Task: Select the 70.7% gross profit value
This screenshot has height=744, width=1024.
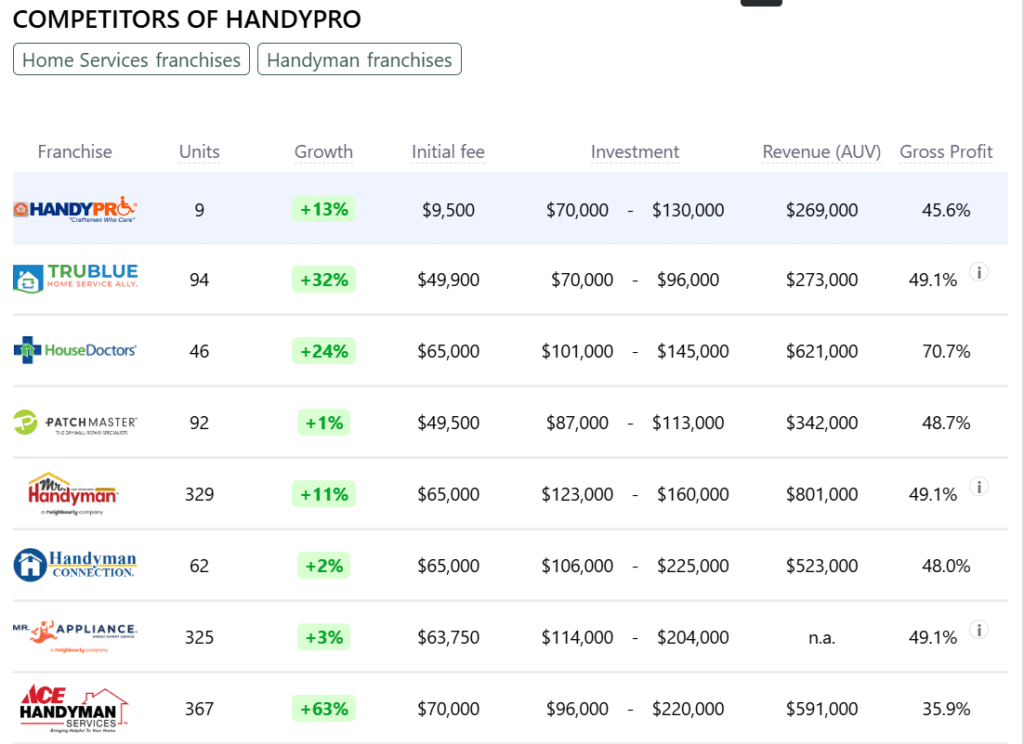Action: coord(946,351)
